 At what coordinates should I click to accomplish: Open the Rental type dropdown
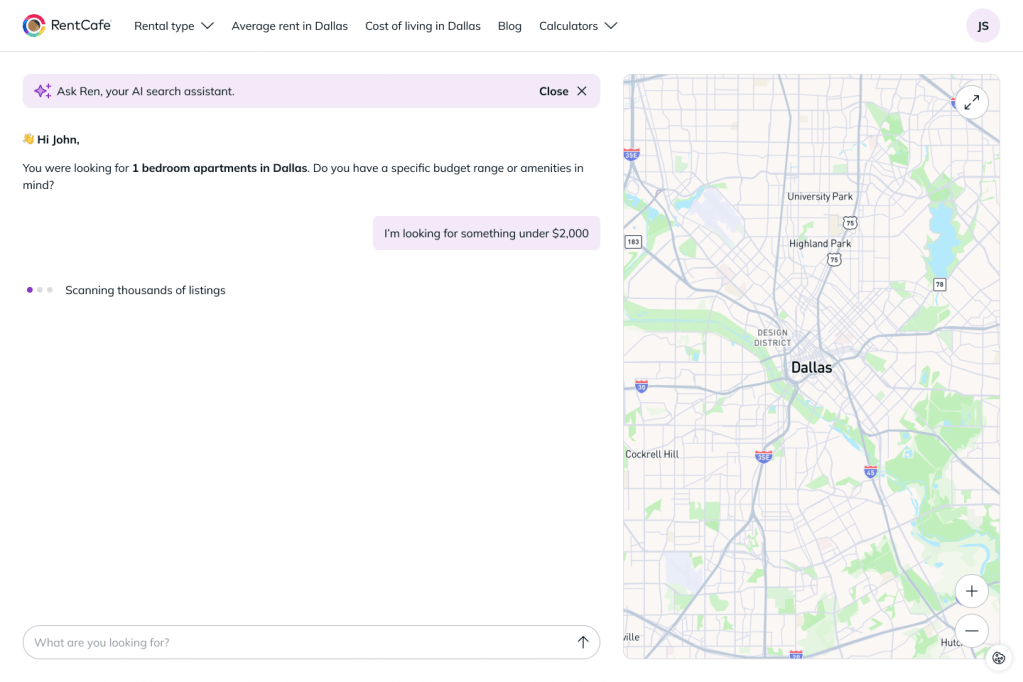click(x=174, y=26)
